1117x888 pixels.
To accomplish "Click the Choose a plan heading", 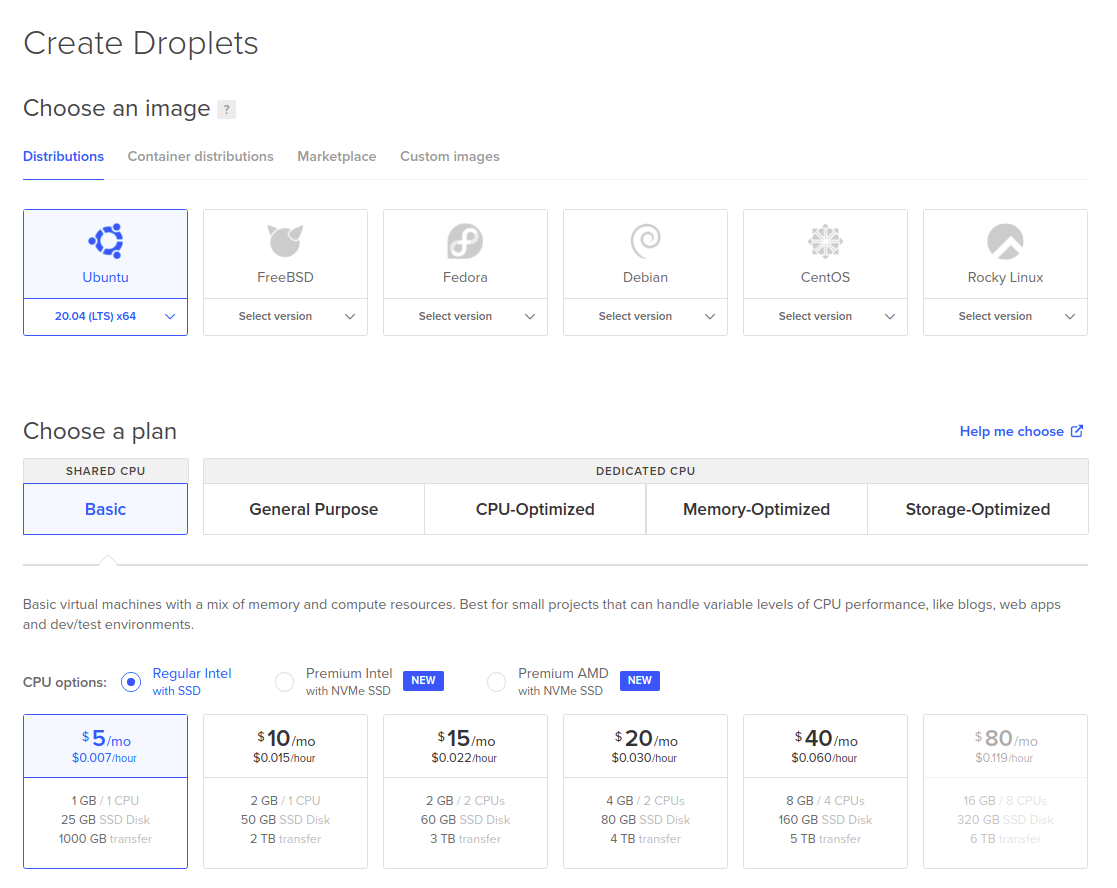I will 100,431.
